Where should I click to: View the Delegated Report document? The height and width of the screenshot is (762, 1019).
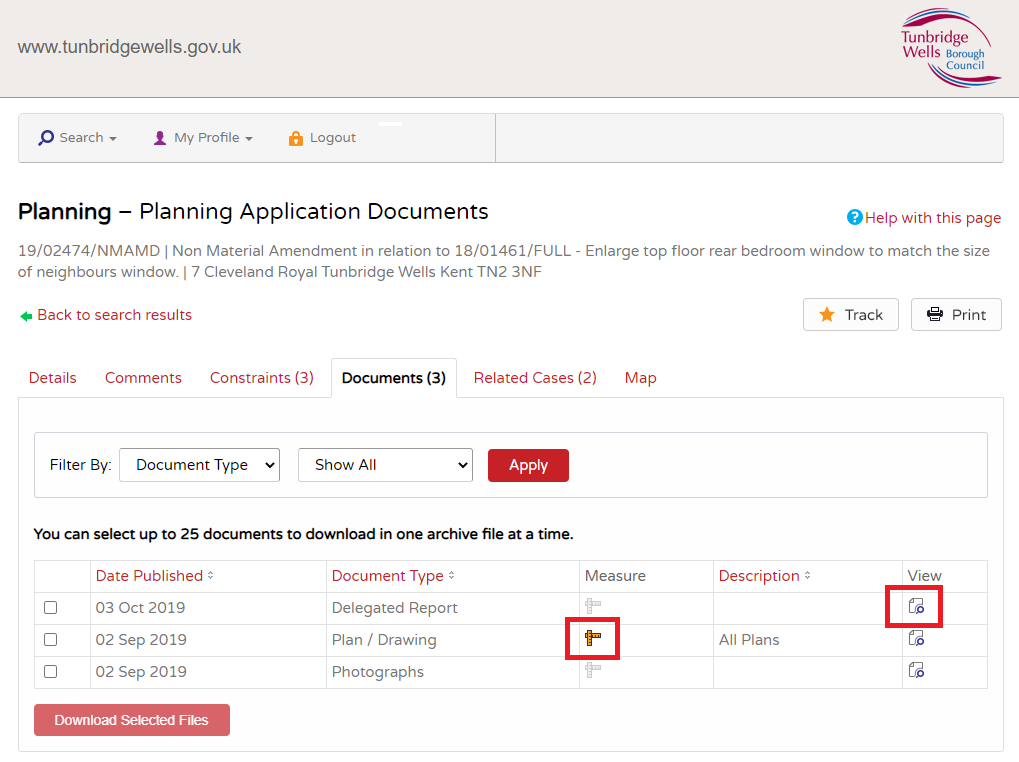click(914, 606)
